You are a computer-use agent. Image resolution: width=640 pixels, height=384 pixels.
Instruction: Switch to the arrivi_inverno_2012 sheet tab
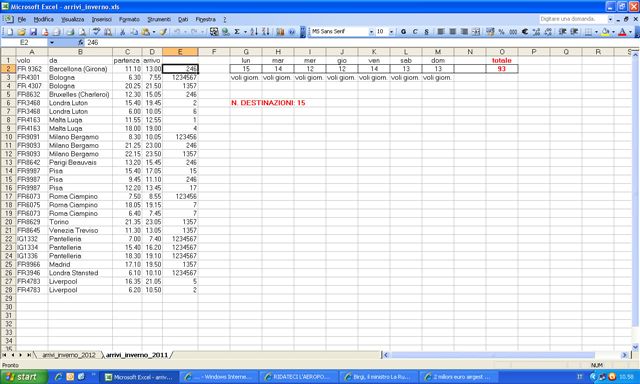(69, 355)
